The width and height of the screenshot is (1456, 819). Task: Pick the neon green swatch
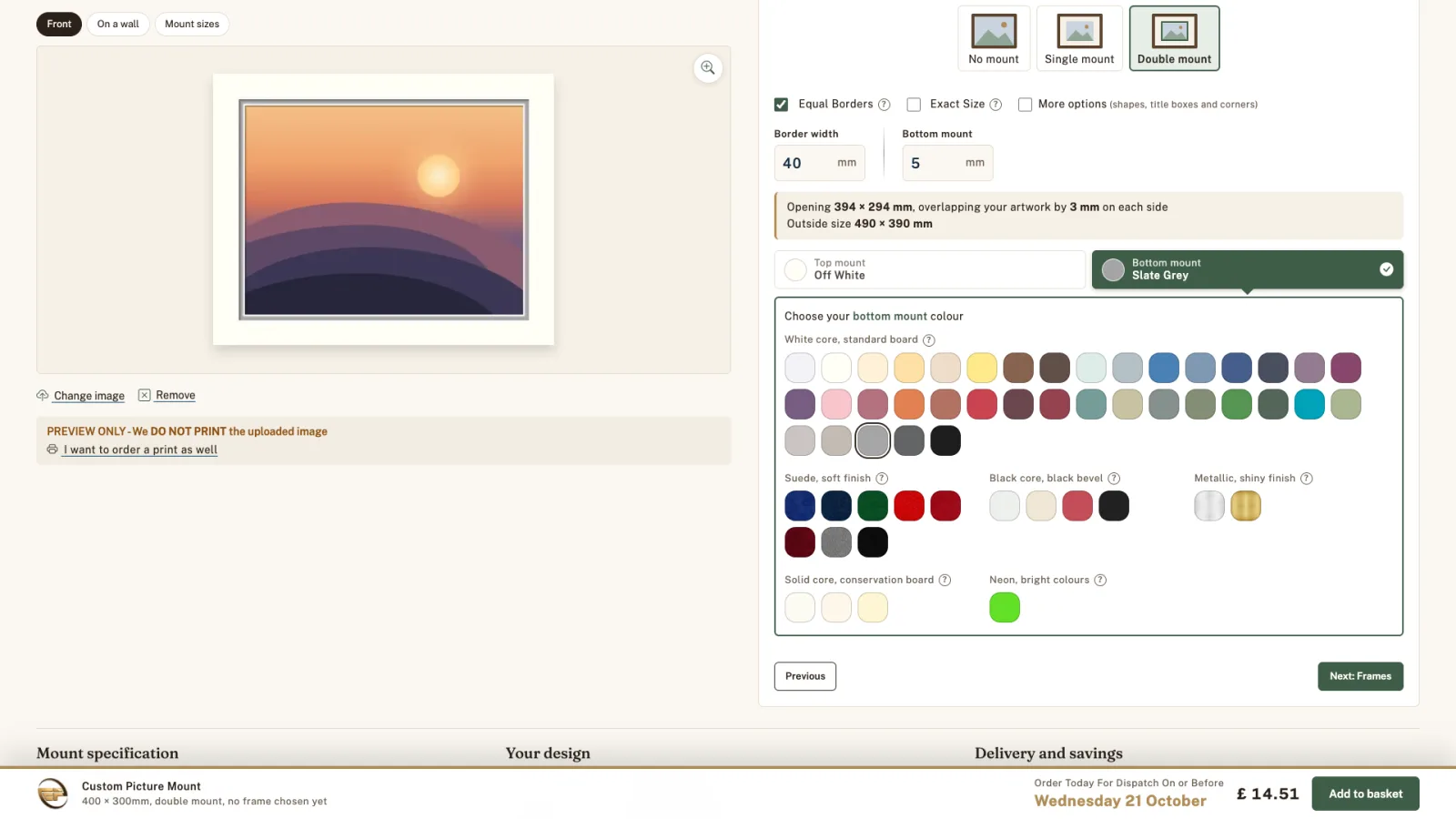click(x=1005, y=608)
